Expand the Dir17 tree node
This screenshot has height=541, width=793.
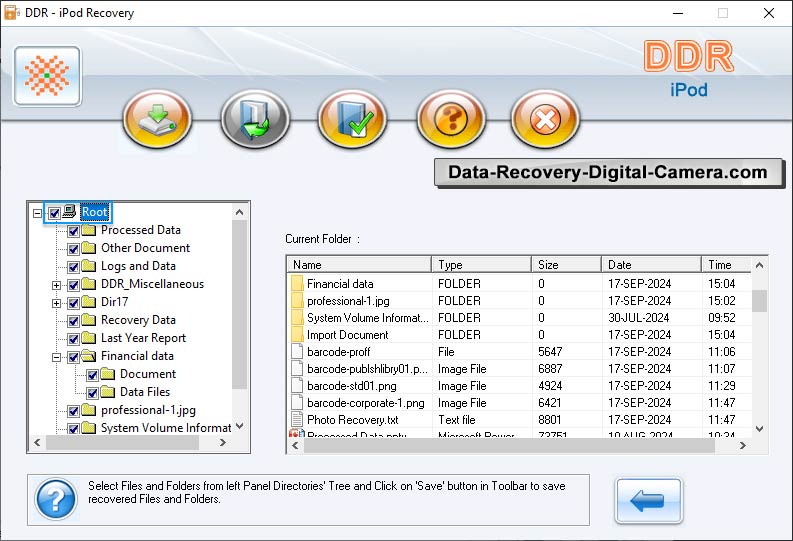pyautogui.click(x=56, y=303)
